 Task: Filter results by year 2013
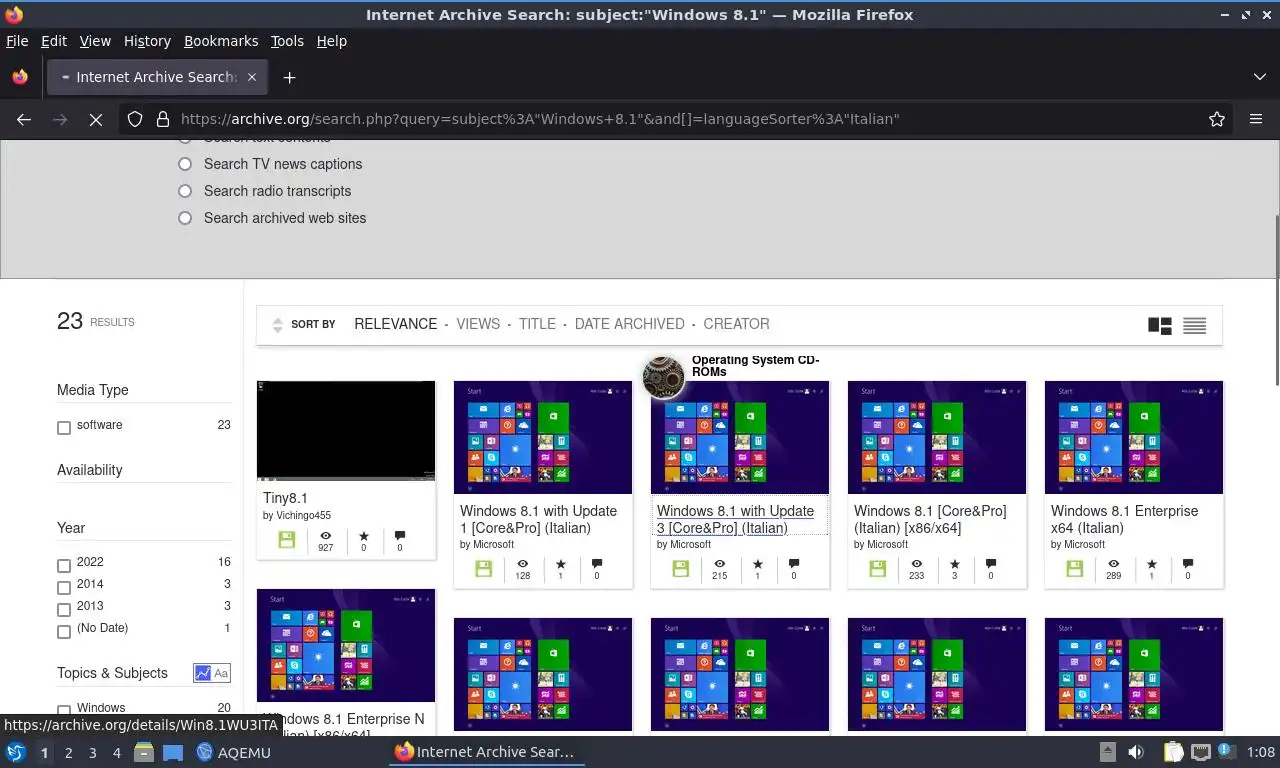pyautogui.click(x=64, y=610)
